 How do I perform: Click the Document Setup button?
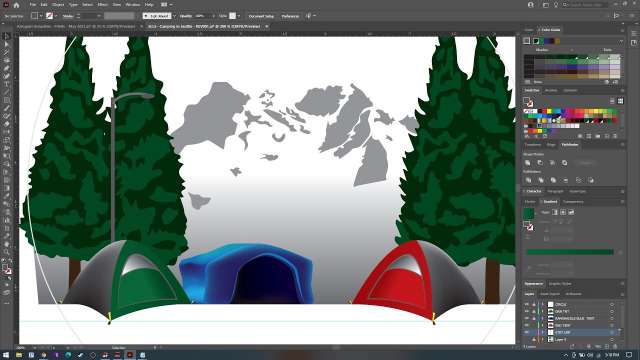coord(261,16)
